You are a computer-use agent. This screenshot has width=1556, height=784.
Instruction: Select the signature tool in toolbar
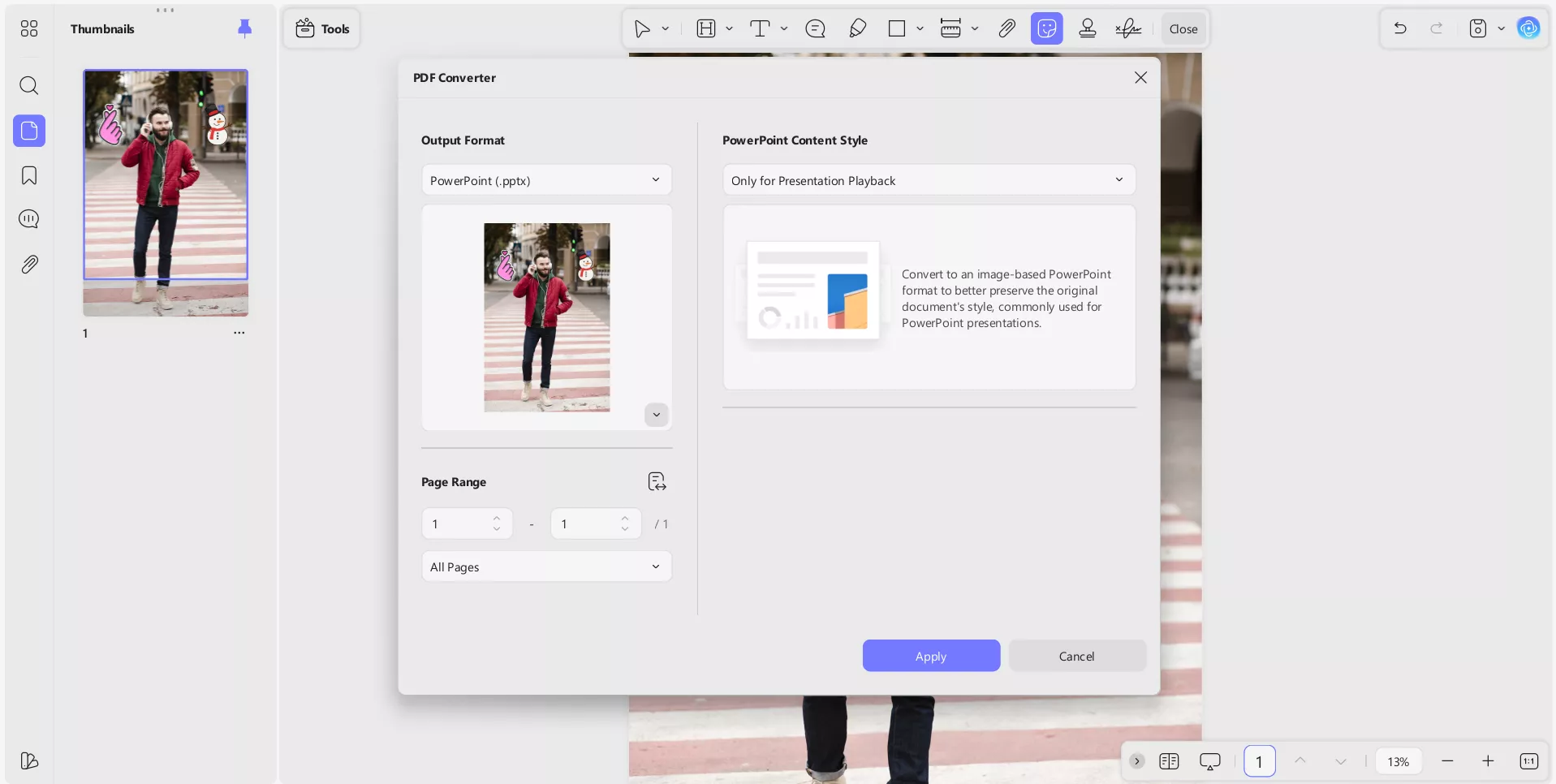tap(1128, 28)
